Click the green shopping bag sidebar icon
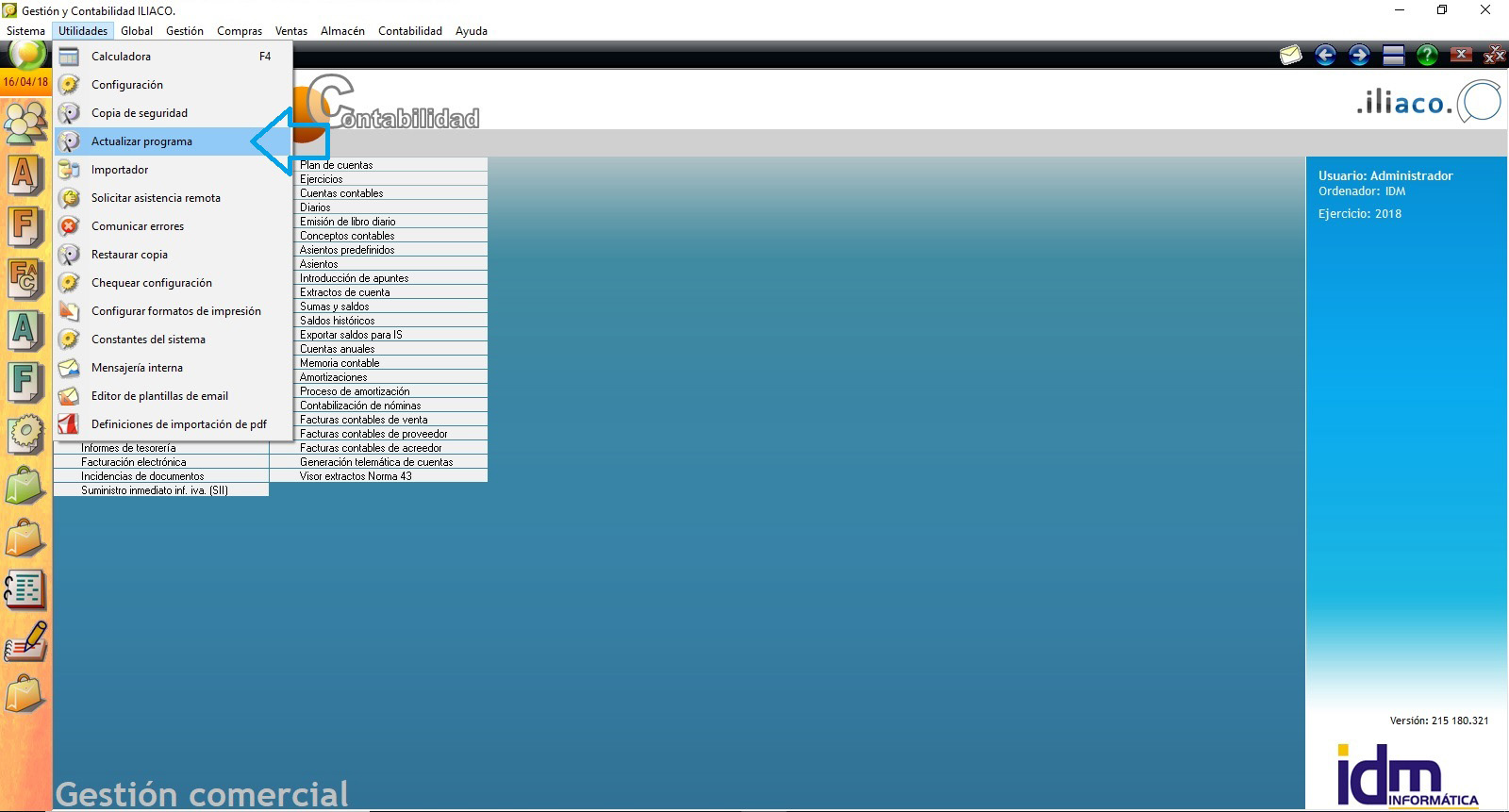 click(x=25, y=487)
